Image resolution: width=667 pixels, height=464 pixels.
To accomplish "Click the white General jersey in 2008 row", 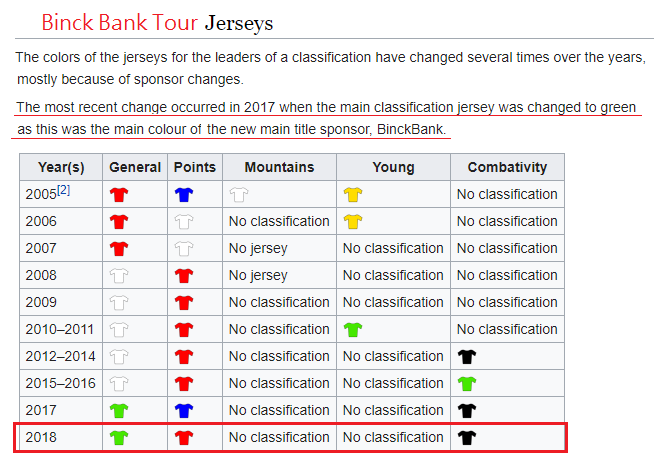I will [x=119, y=276].
